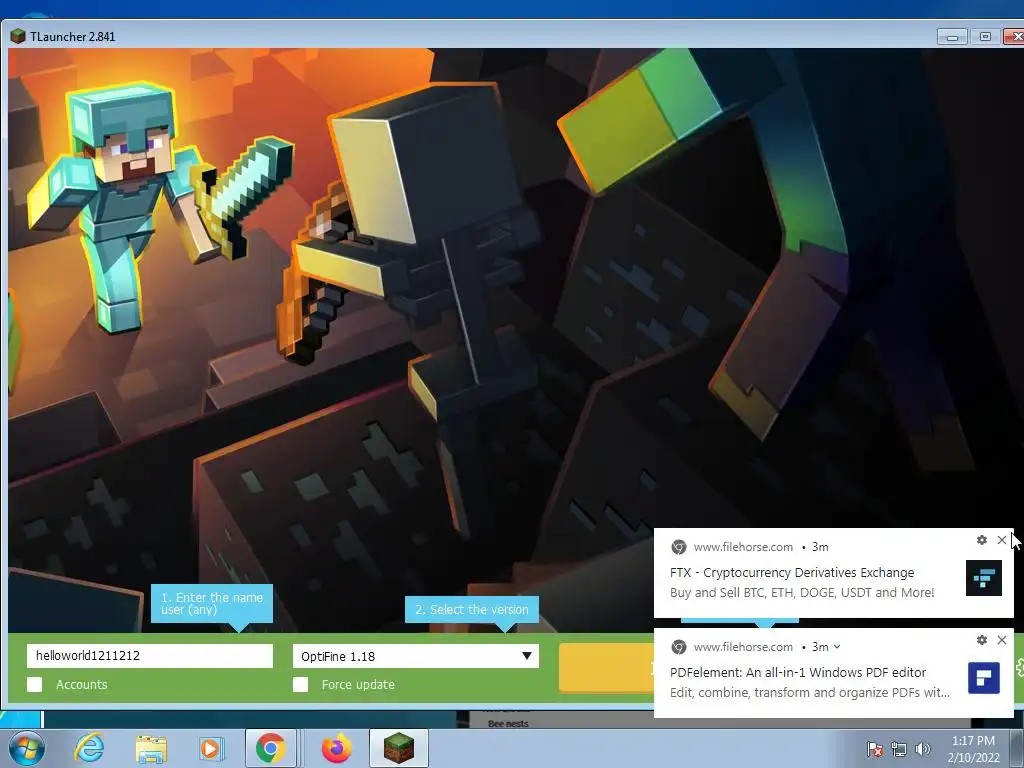Minimize the TLauncher window
The width and height of the screenshot is (1024, 768).
(952, 37)
